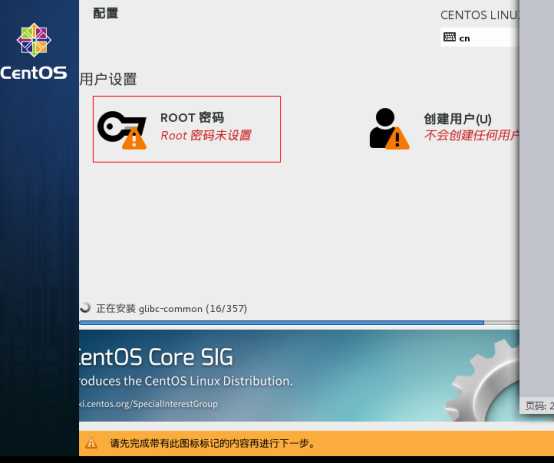Open the ROOT 密码 settings item

(187, 129)
